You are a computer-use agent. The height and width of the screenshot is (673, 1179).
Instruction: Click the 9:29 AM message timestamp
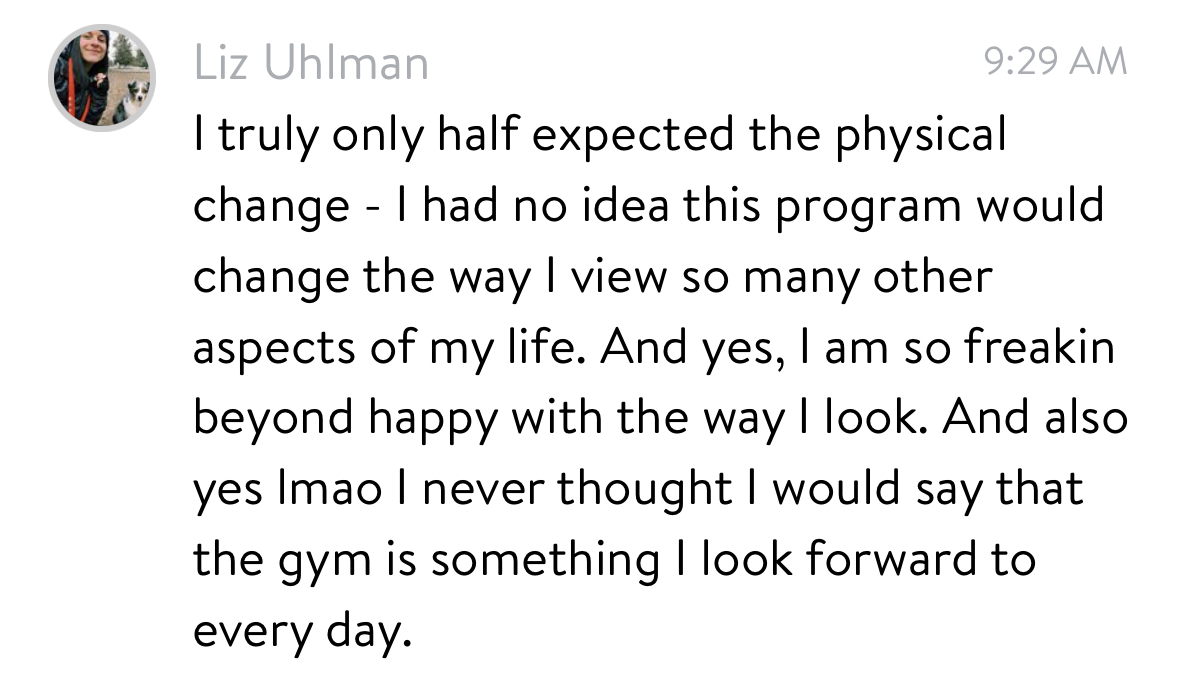(1055, 62)
